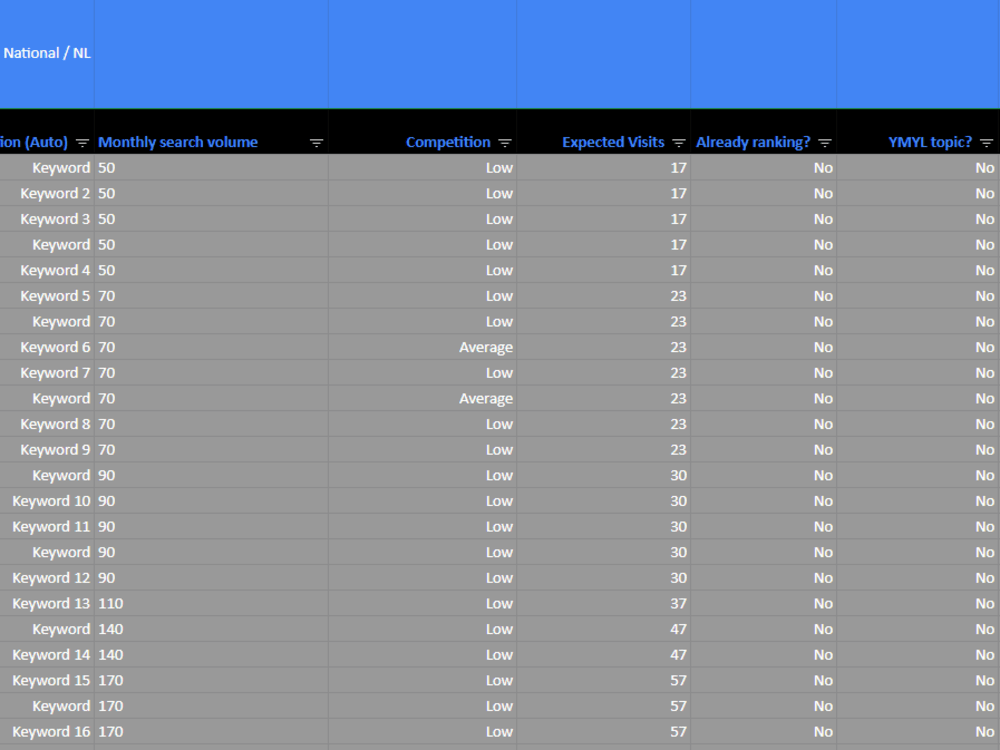Select the search volume cell showing 110

(x=211, y=603)
